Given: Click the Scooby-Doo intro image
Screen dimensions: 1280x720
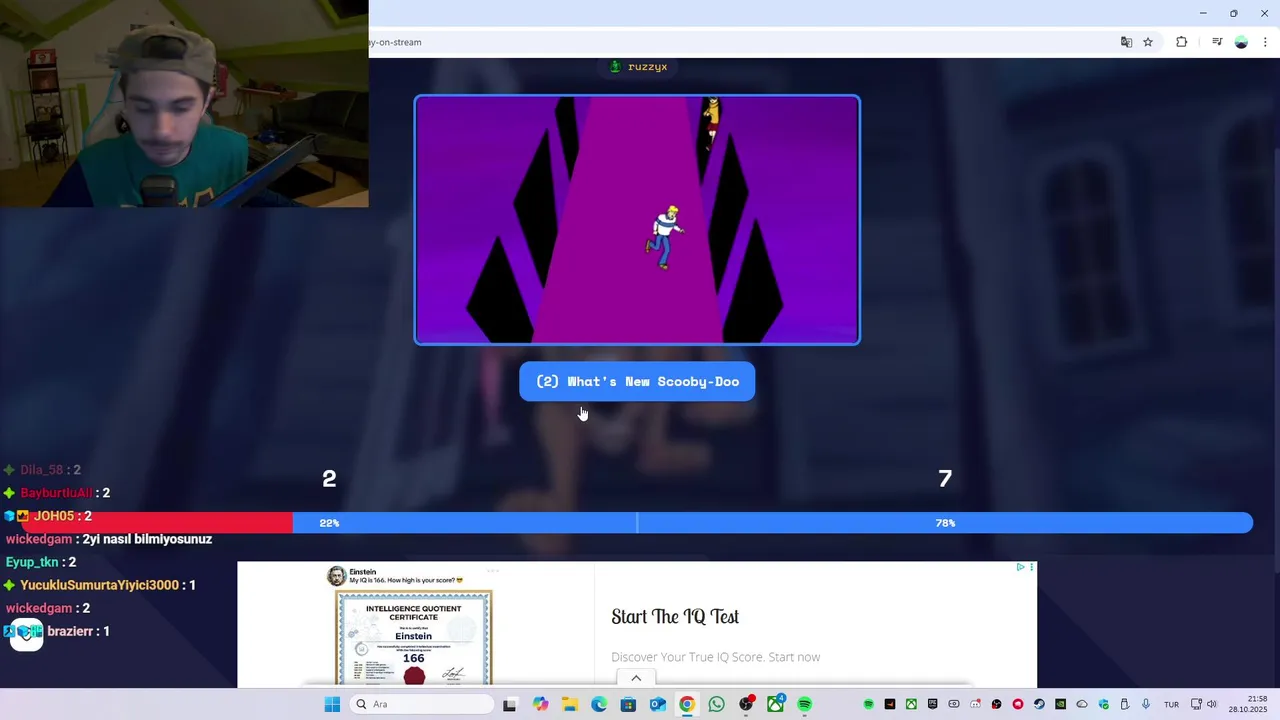Looking at the screenshot, I should 637,220.
